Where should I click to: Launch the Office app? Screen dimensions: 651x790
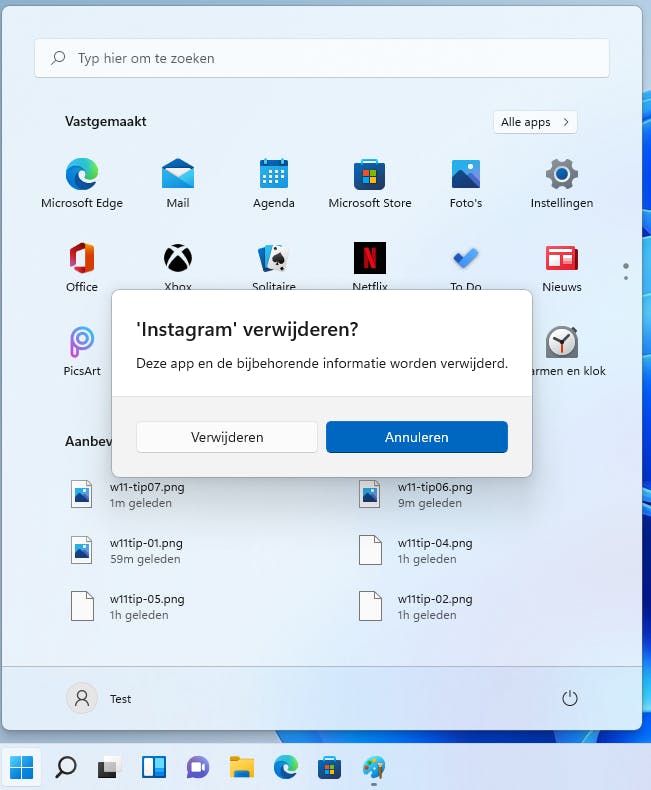click(x=82, y=266)
